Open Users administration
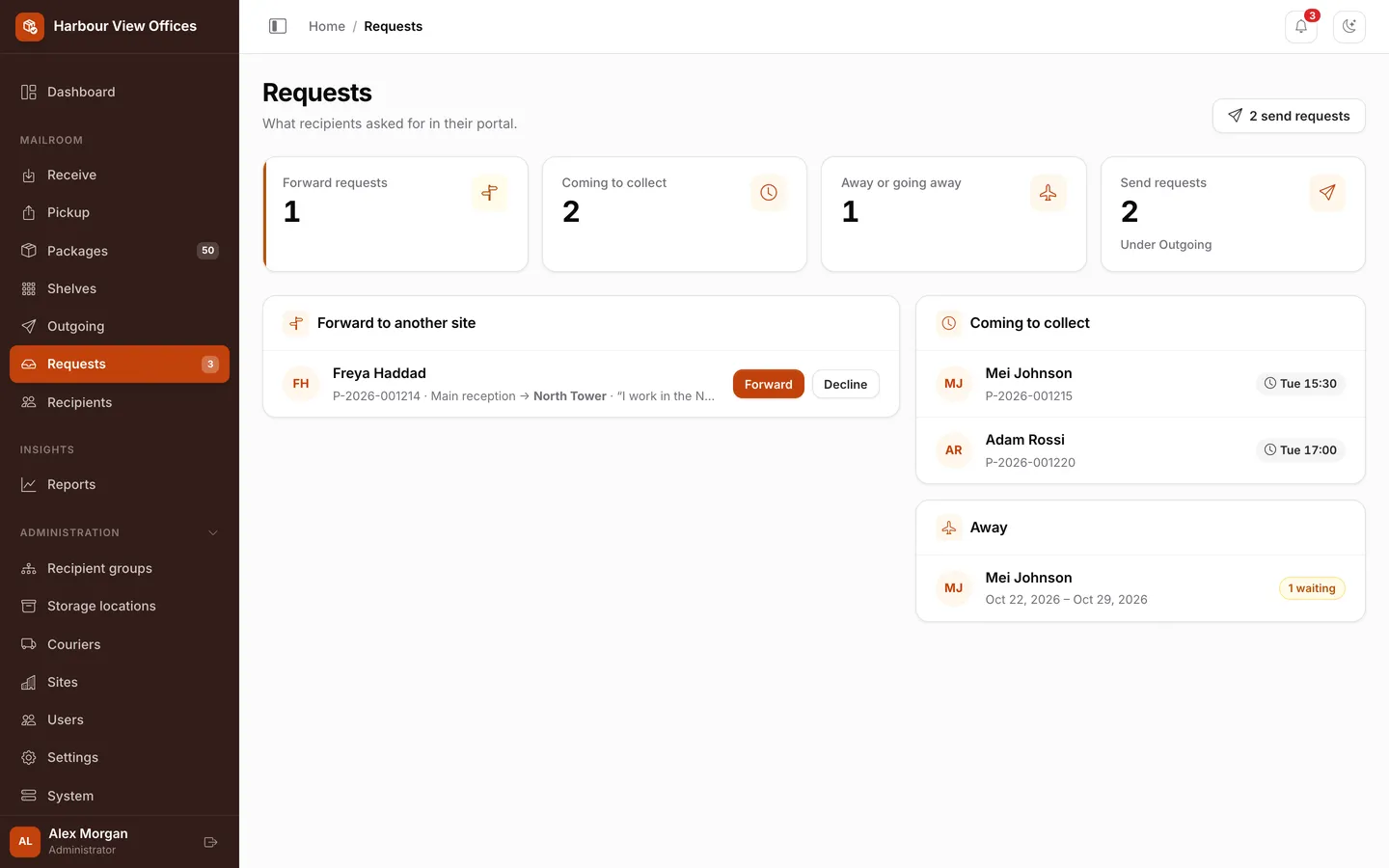This screenshot has width=1389, height=868. (x=120, y=719)
